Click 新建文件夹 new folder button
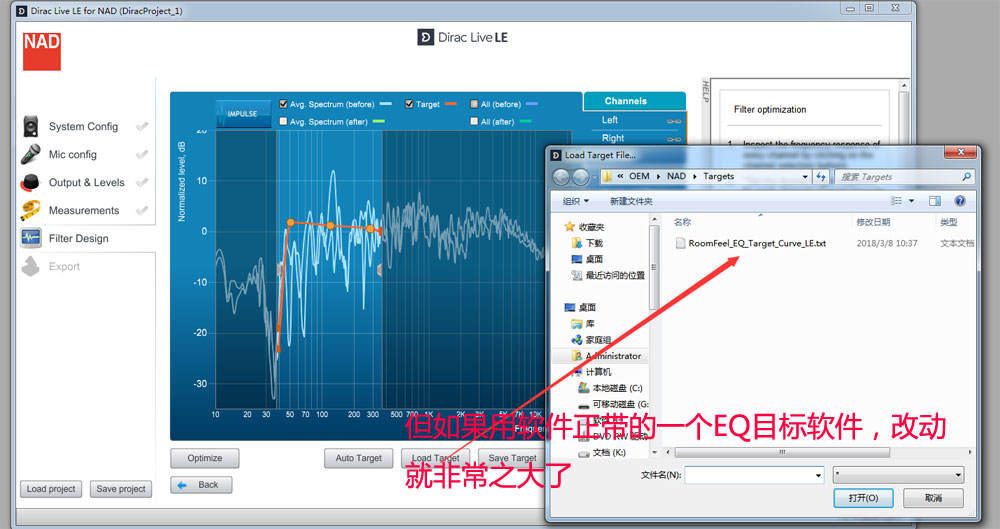Viewport: 1000px width, 529px height. click(631, 201)
